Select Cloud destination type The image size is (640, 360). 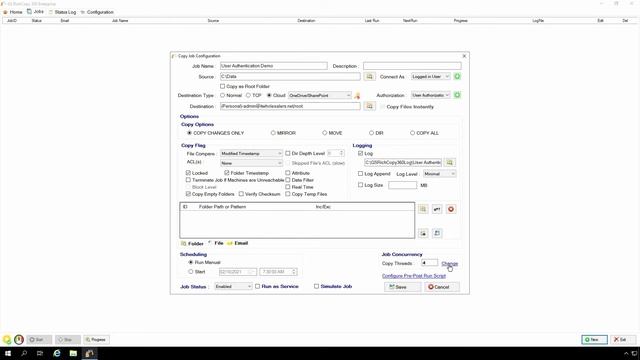click(269, 95)
